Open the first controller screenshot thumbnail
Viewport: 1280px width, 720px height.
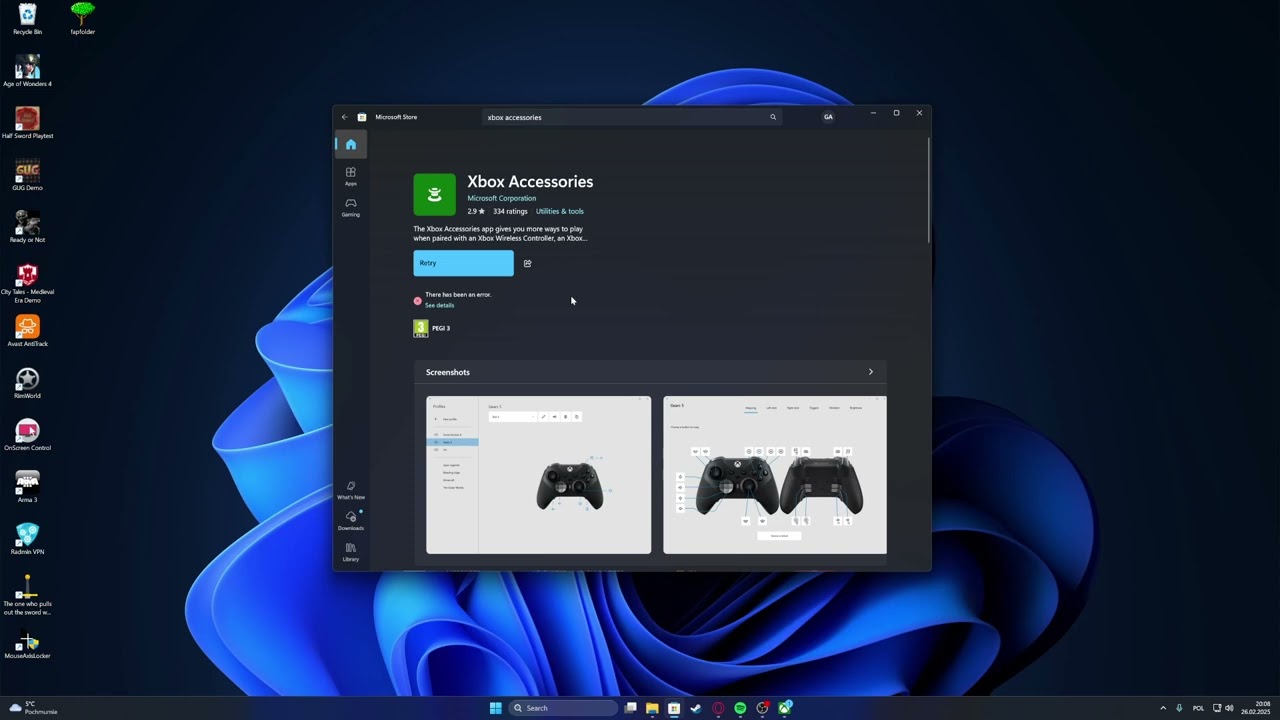coord(538,475)
